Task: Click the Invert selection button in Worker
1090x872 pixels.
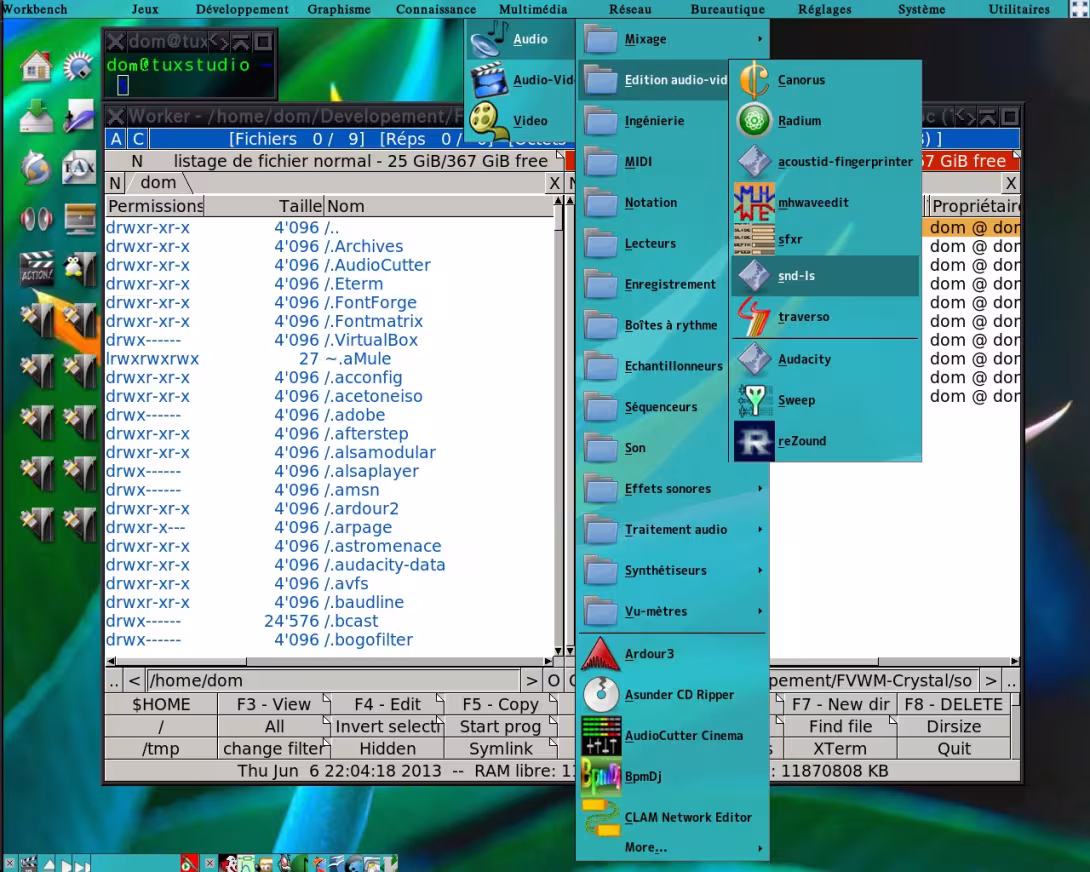Action: coord(387,727)
